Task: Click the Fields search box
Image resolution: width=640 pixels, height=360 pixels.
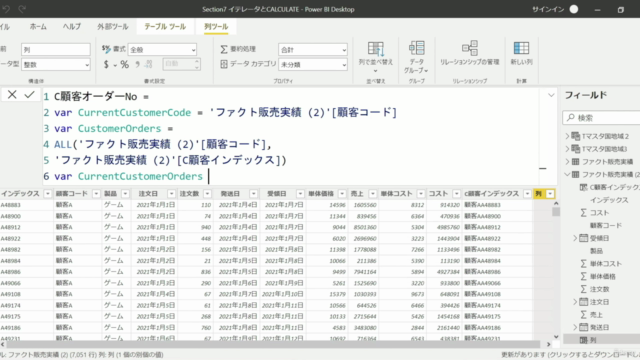Action: [x=601, y=118]
